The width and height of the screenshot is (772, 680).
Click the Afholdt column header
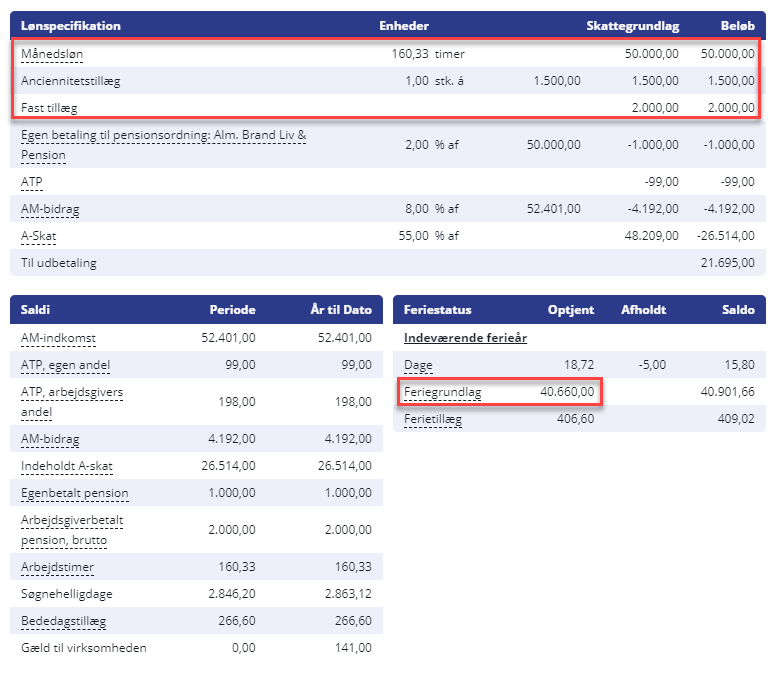tap(643, 310)
